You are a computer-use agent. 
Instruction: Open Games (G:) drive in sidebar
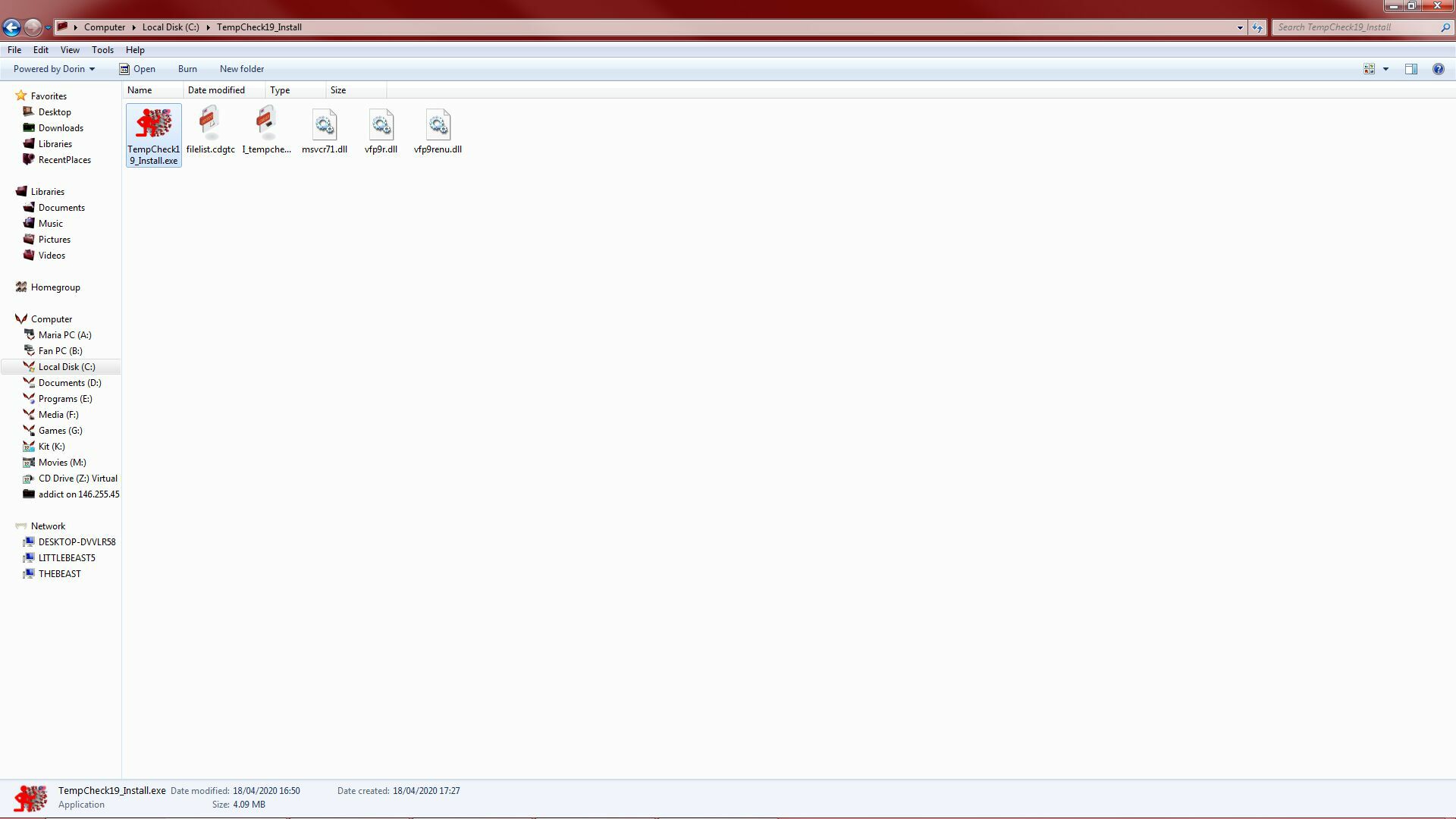[x=60, y=431]
